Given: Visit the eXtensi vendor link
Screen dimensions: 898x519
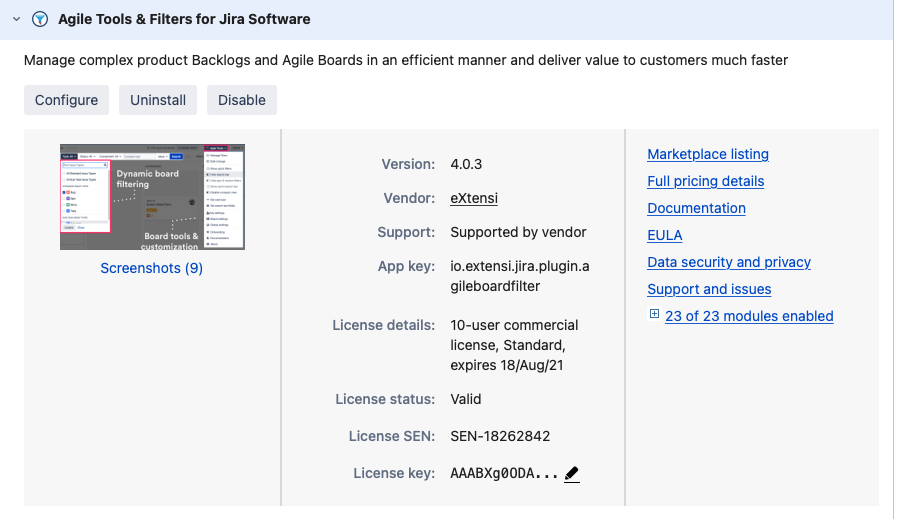Looking at the screenshot, I should 474,198.
